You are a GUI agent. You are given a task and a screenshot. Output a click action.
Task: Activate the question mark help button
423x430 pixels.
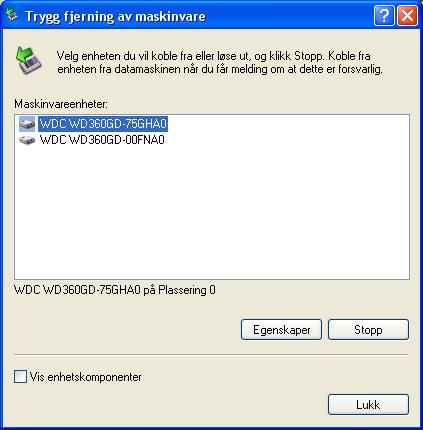tap(384, 15)
